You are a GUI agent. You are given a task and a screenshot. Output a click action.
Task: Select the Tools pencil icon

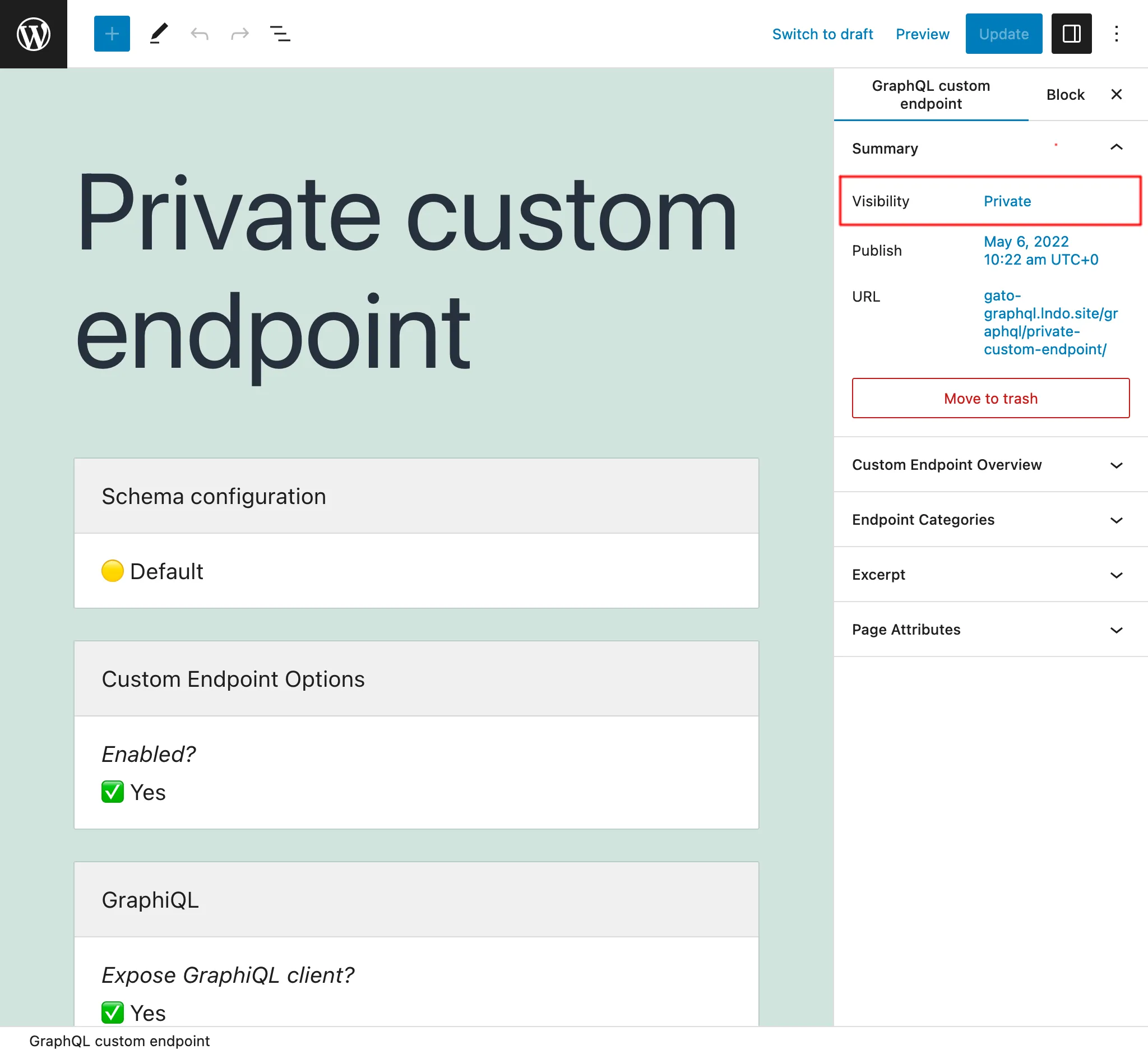pyautogui.click(x=159, y=34)
